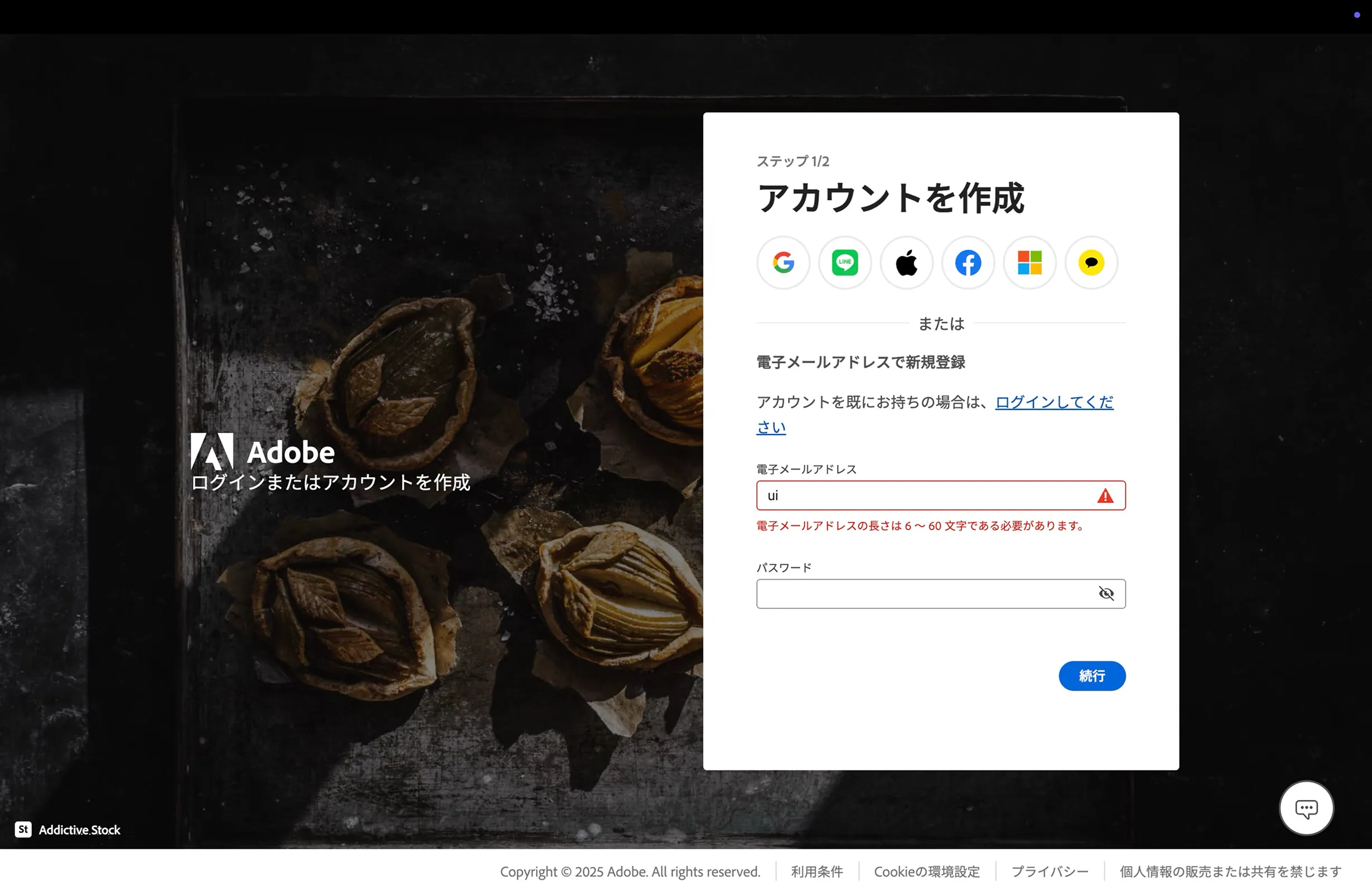Select the Kakao sign-up icon
1372x892 pixels.
(1091, 263)
